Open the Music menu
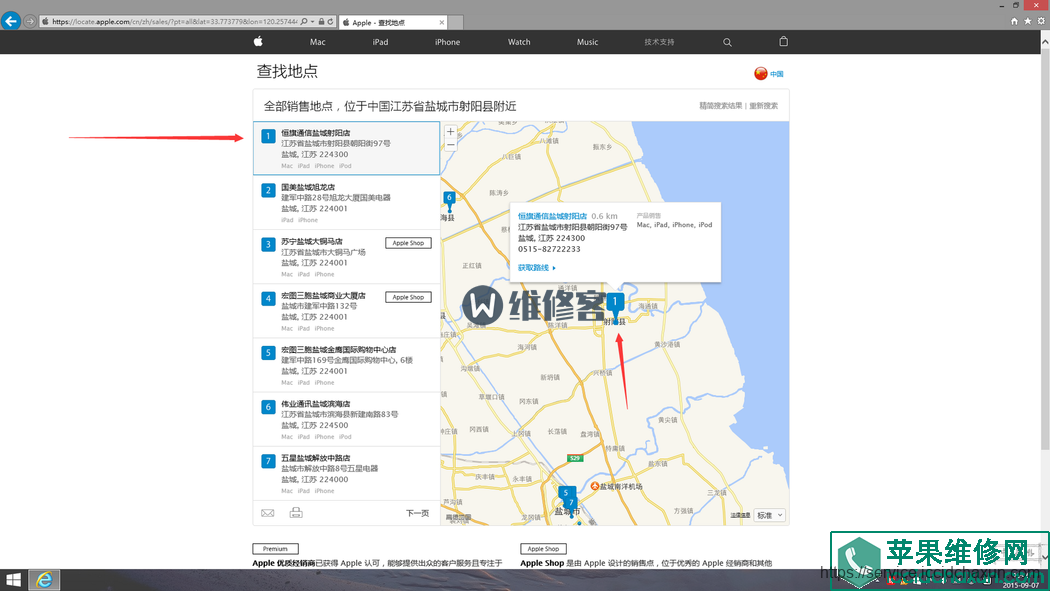 (587, 42)
